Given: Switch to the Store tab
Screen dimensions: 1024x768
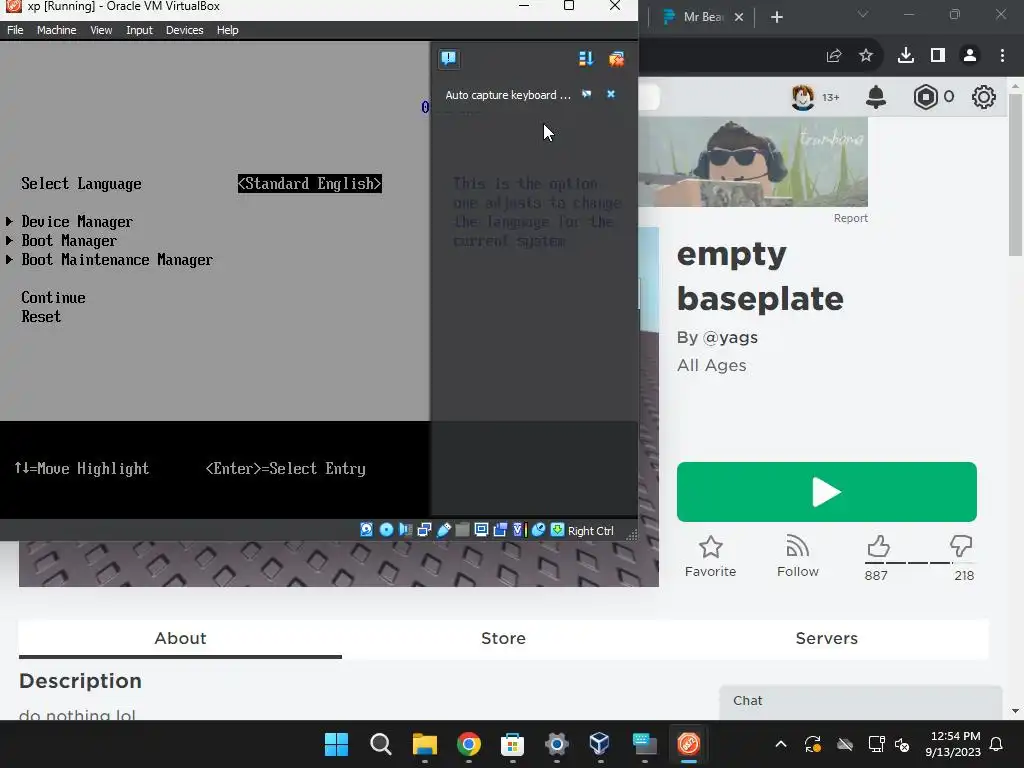Looking at the screenshot, I should (503, 638).
